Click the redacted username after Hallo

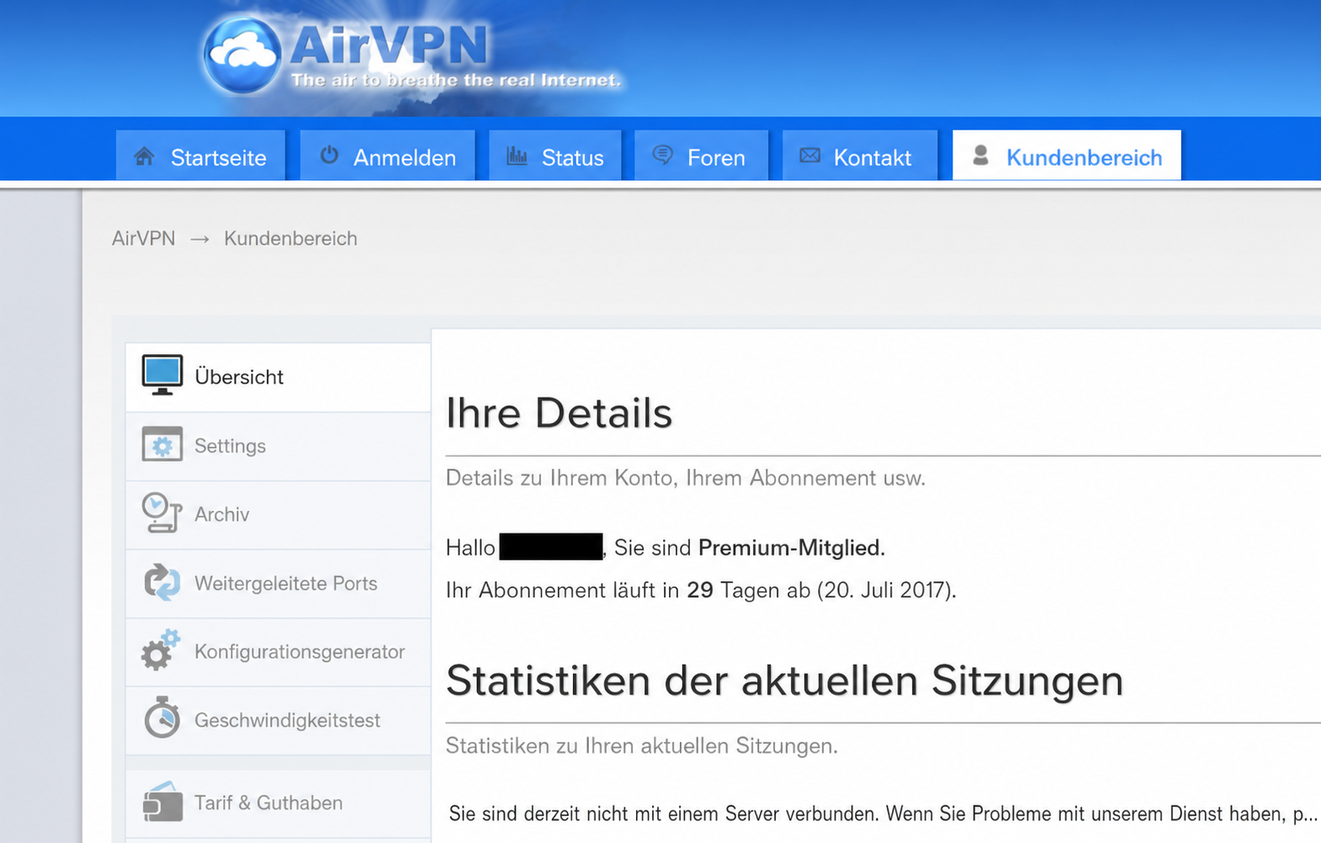pyautogui.click(x=551, y=547)
